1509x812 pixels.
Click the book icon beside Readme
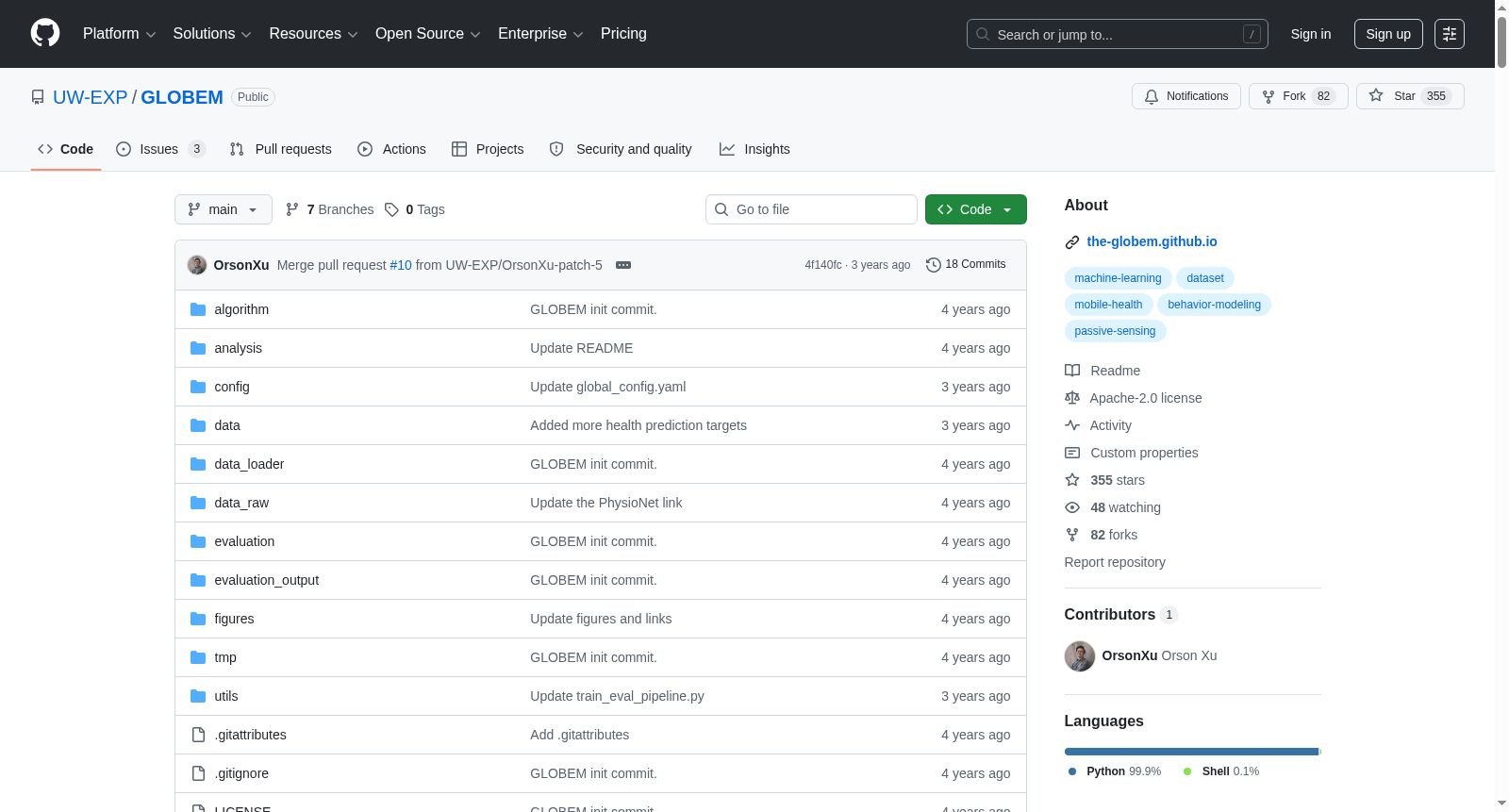click(x=1072, y=371)
